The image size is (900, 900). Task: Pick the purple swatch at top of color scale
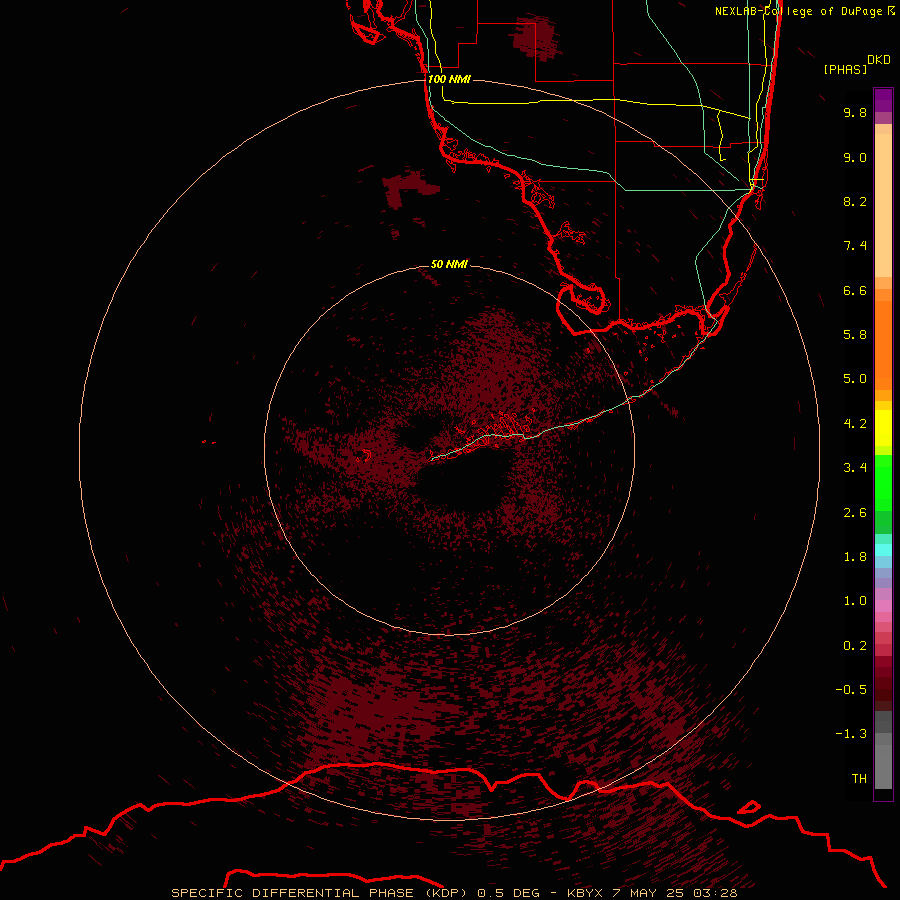click(883, 100)
